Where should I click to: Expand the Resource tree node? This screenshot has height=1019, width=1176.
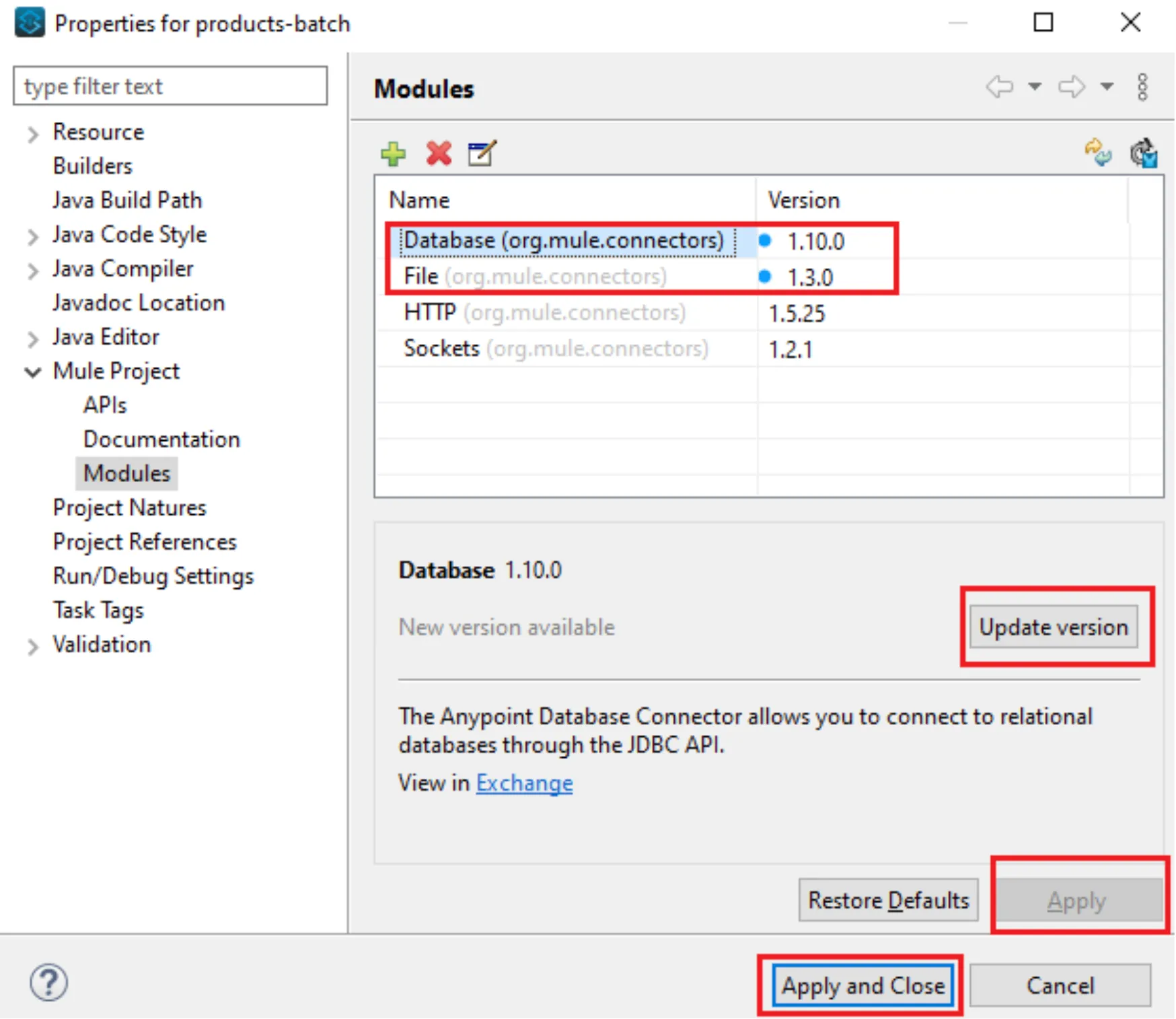[x=32, y=134]
